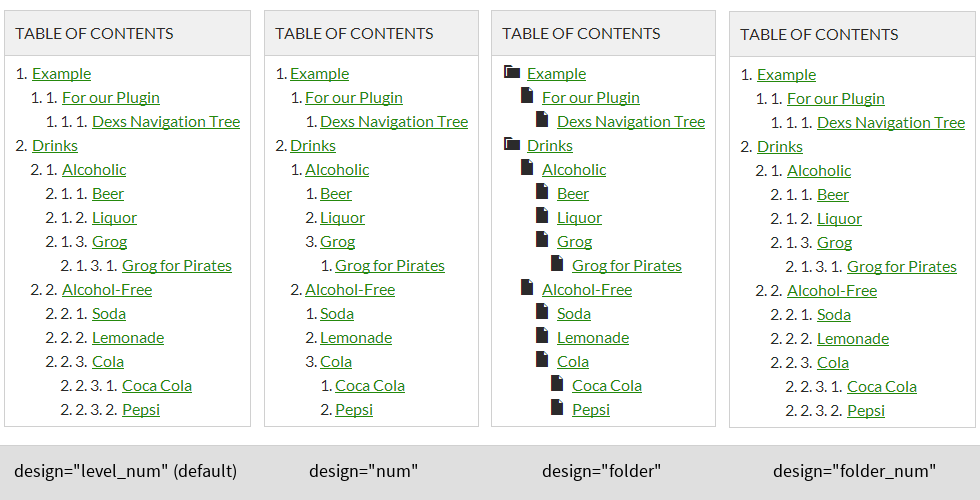Click the file icon next to Pepsi

[x=557, y=407]
